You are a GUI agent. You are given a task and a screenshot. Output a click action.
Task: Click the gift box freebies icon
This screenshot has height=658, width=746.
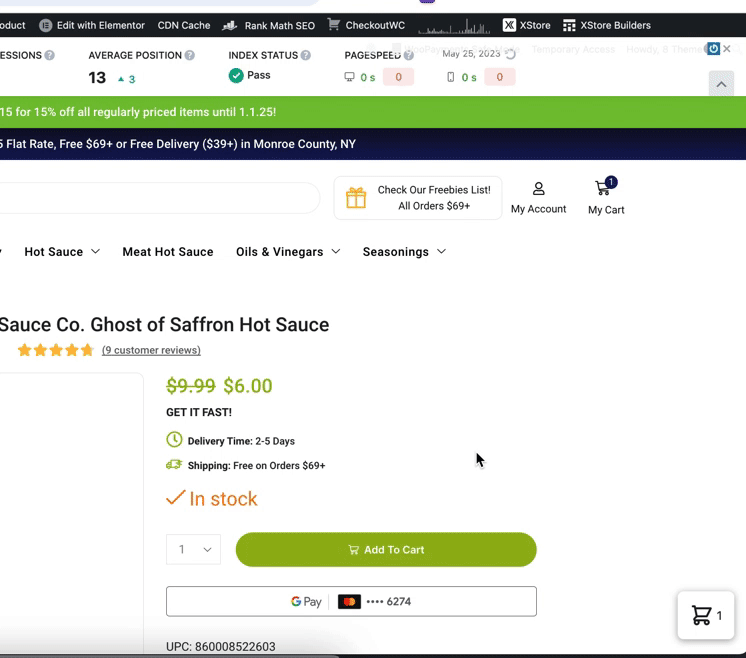coord(356,198)
